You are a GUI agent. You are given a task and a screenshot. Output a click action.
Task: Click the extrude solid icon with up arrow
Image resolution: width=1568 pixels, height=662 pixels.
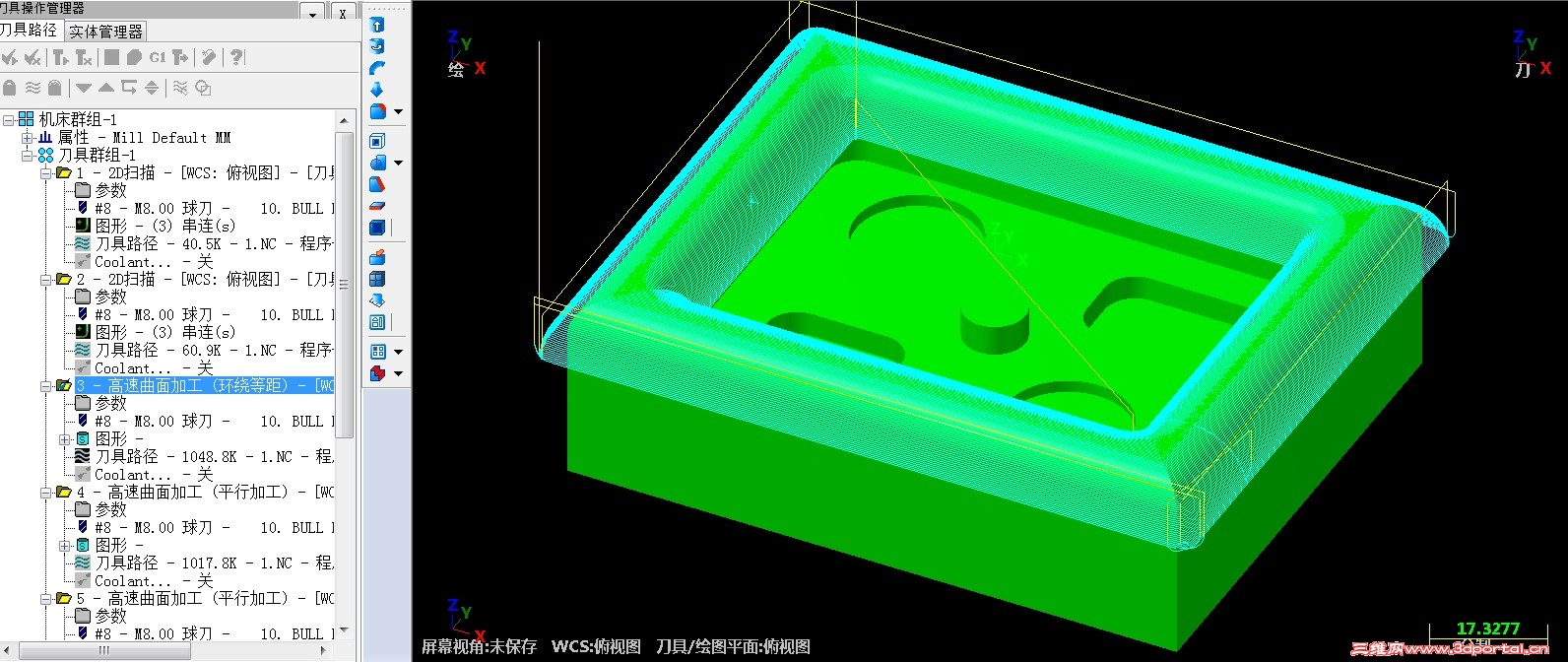377,25
